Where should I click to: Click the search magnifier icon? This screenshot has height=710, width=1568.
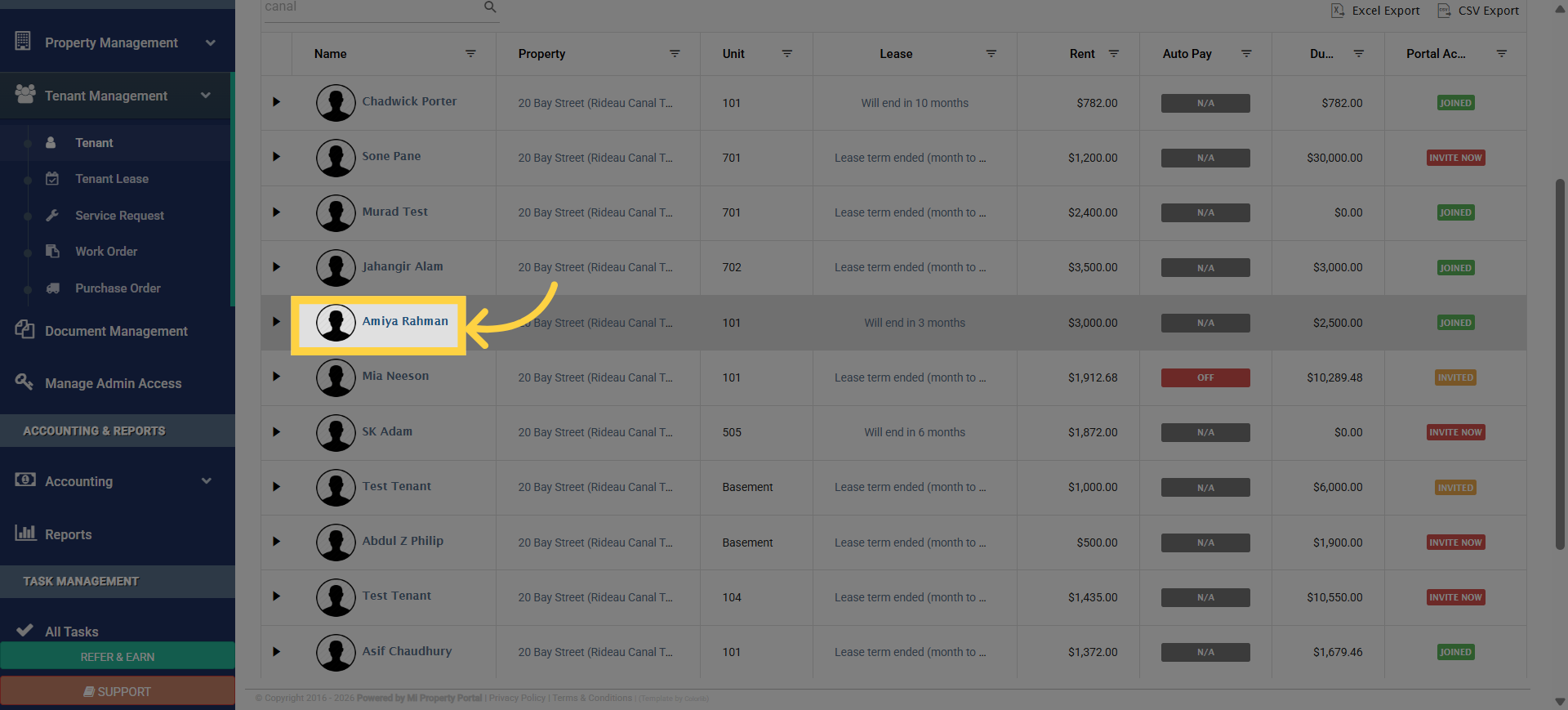[x=490, y=7]
